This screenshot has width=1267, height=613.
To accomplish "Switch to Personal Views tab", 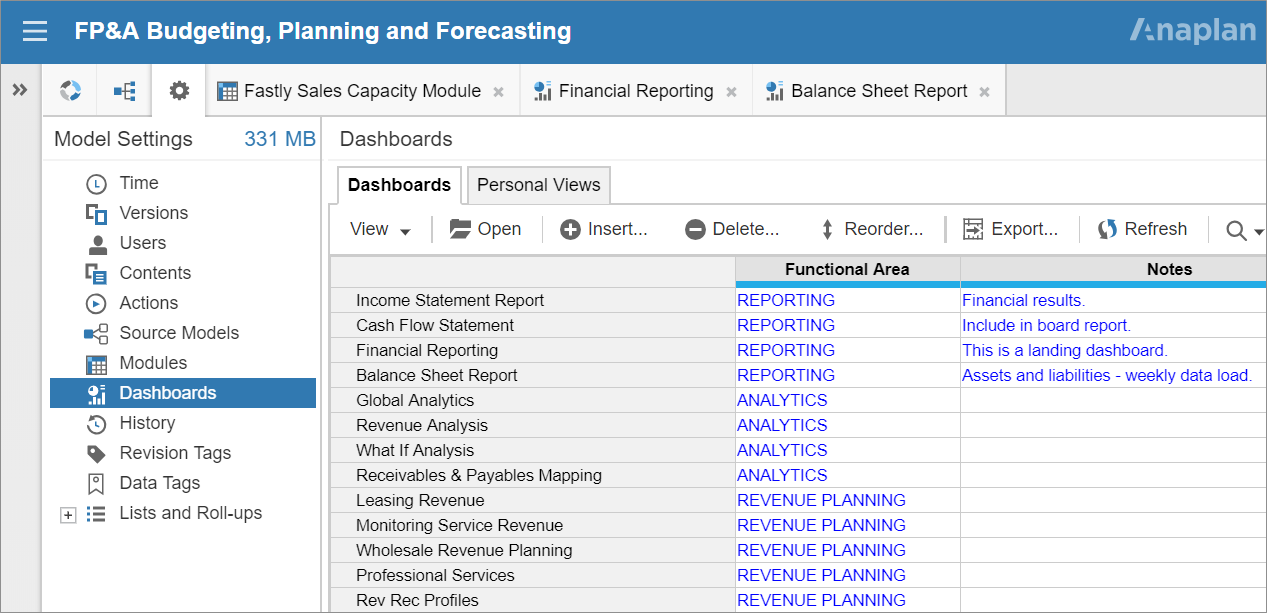I will point(538,185).
